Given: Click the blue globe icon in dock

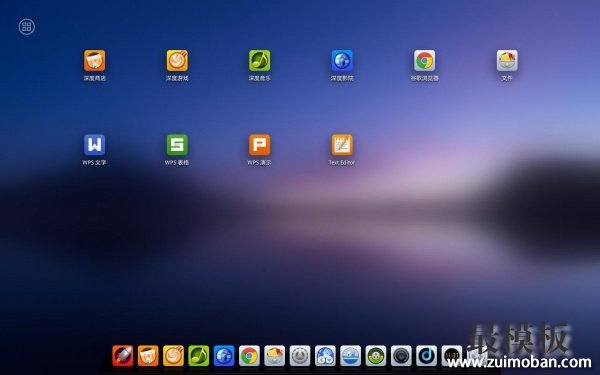Looking at the screenshot, I should pyautogui.click(x=224, y=356).
